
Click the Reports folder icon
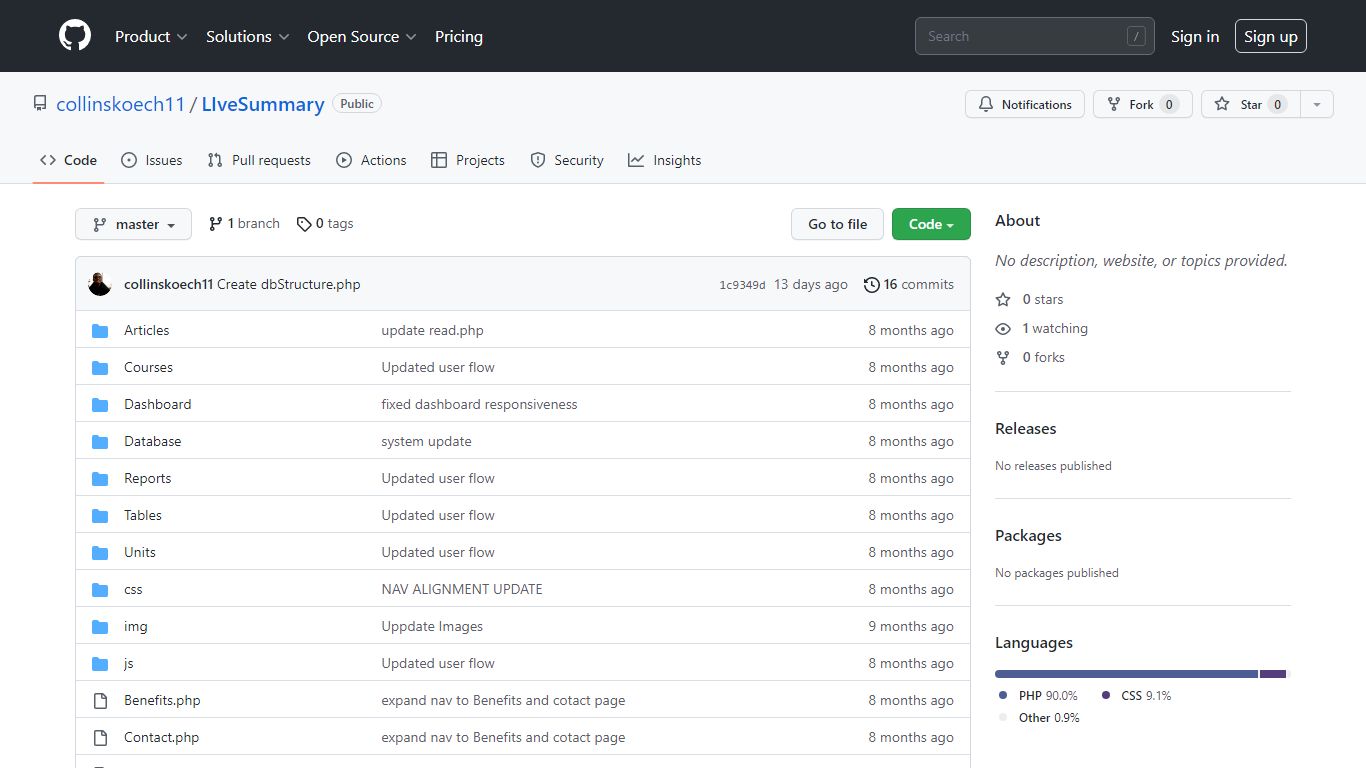tap(100, 478)
